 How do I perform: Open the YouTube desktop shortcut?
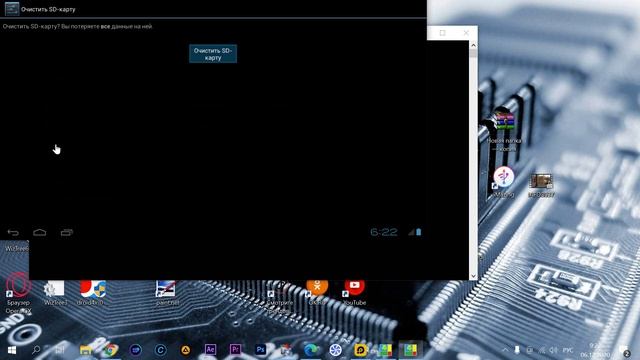(354, 293)
